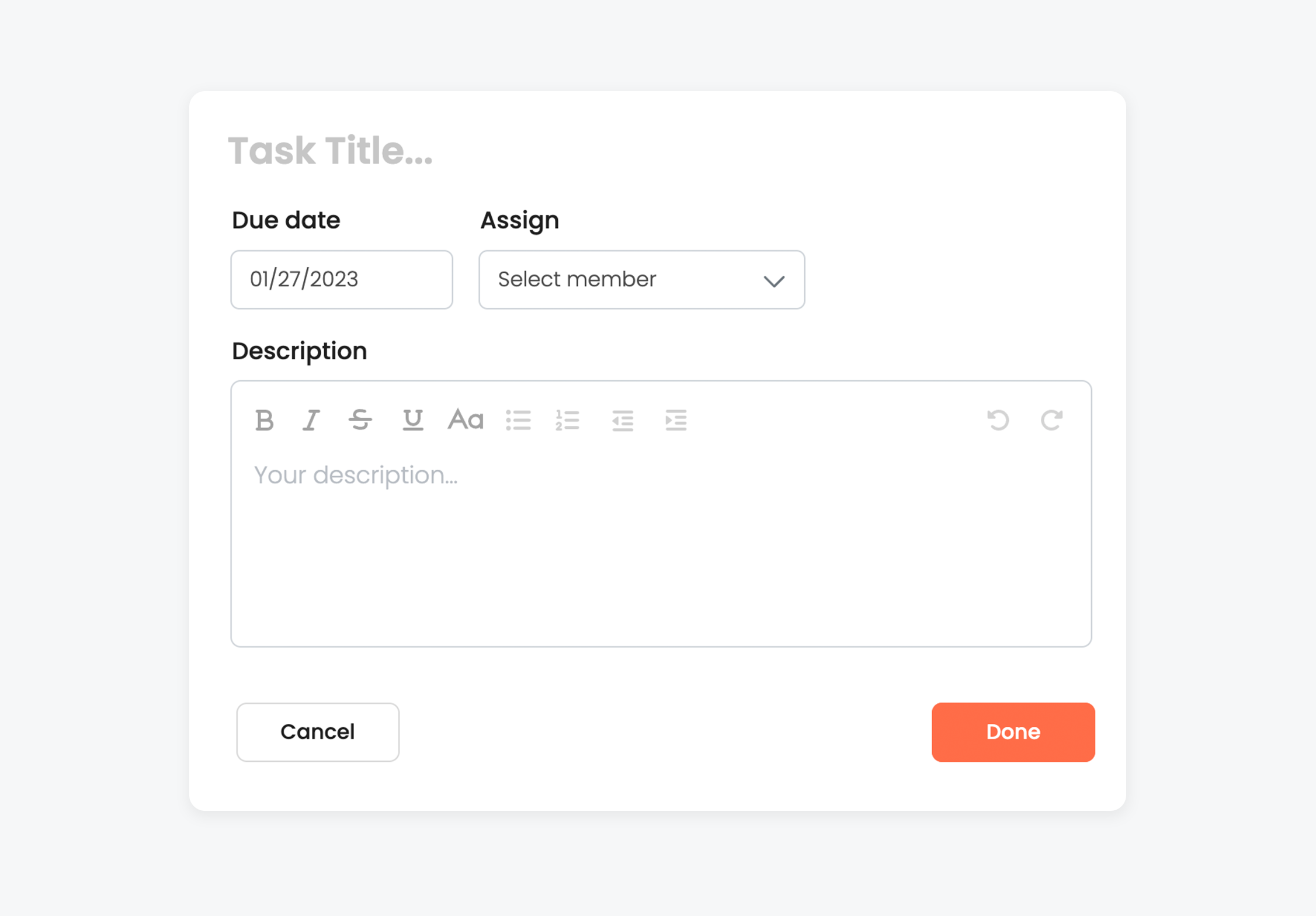Apply bold formatting in the description toolbar
This screenshot has width=1316, height=916.
click(x=265, y=419)
